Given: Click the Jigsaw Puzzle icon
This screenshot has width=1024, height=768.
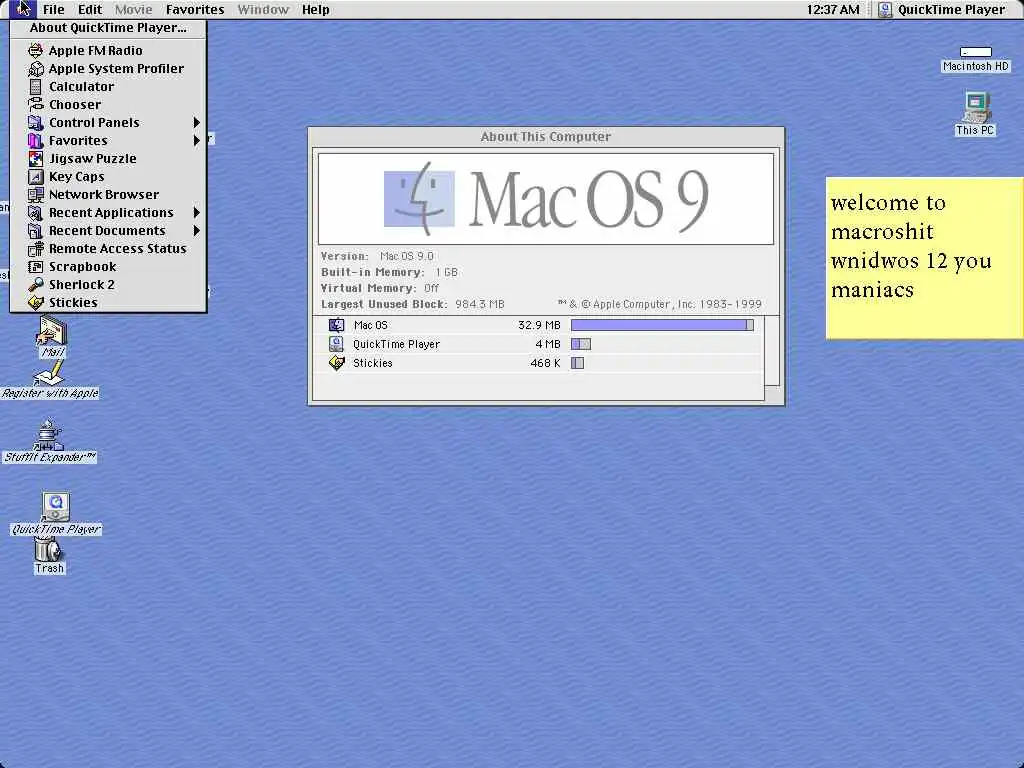Looking at the screenshot, I should [x=36, y=158].
